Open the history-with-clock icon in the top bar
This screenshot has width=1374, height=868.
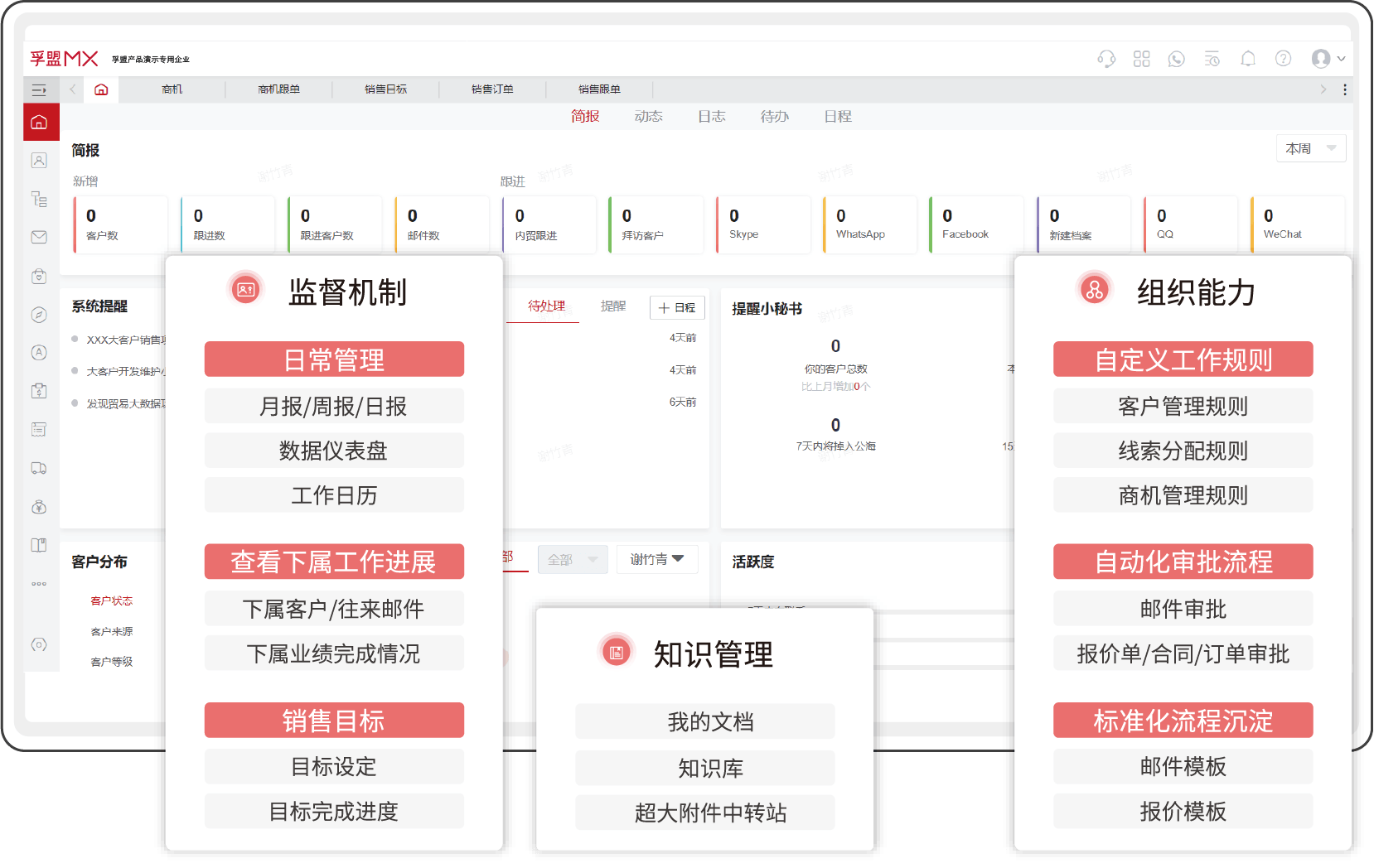1212,59
